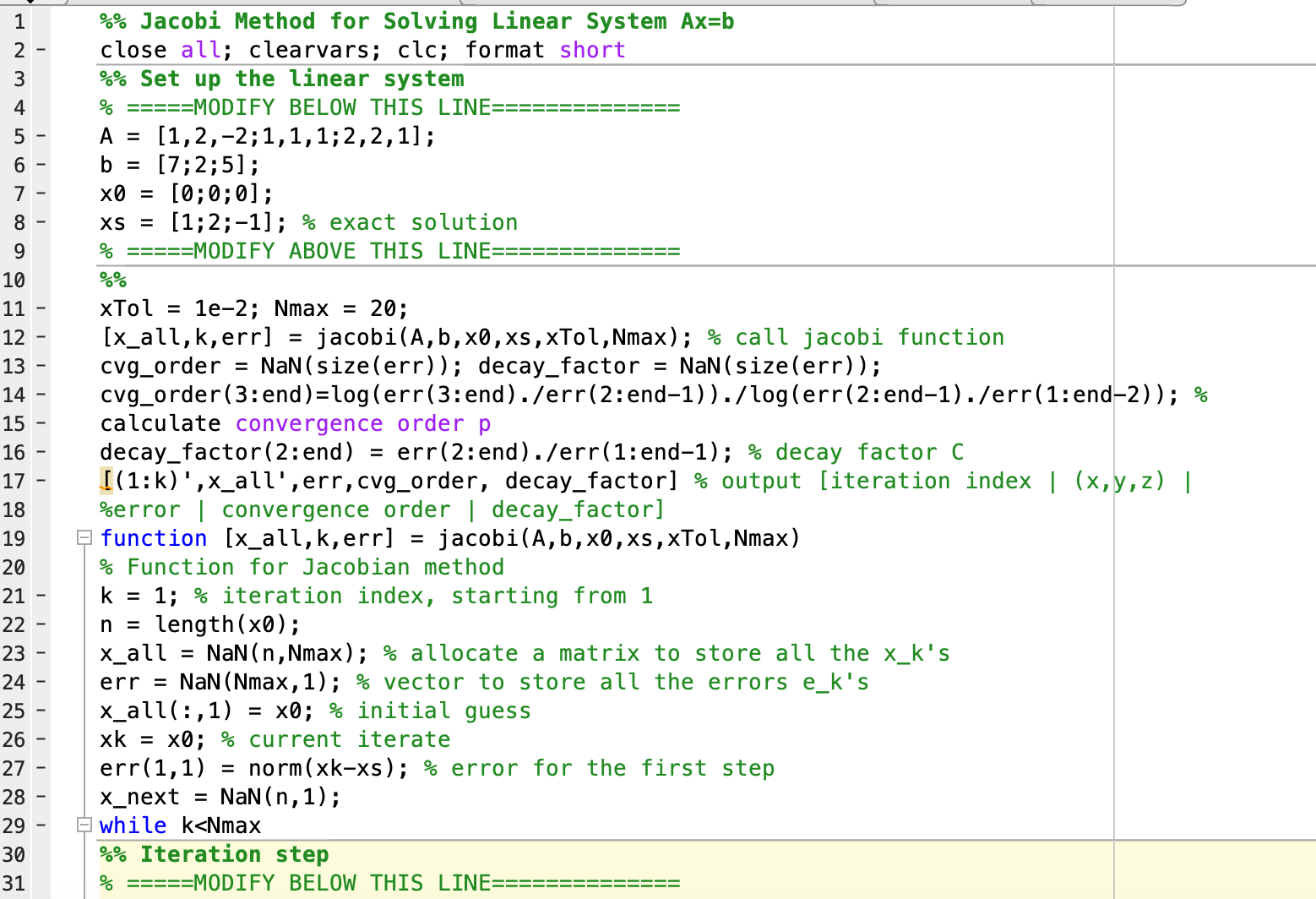Click line number 10 in the gutter
Screen dimensions: 1316x899
tap(14, 280)
